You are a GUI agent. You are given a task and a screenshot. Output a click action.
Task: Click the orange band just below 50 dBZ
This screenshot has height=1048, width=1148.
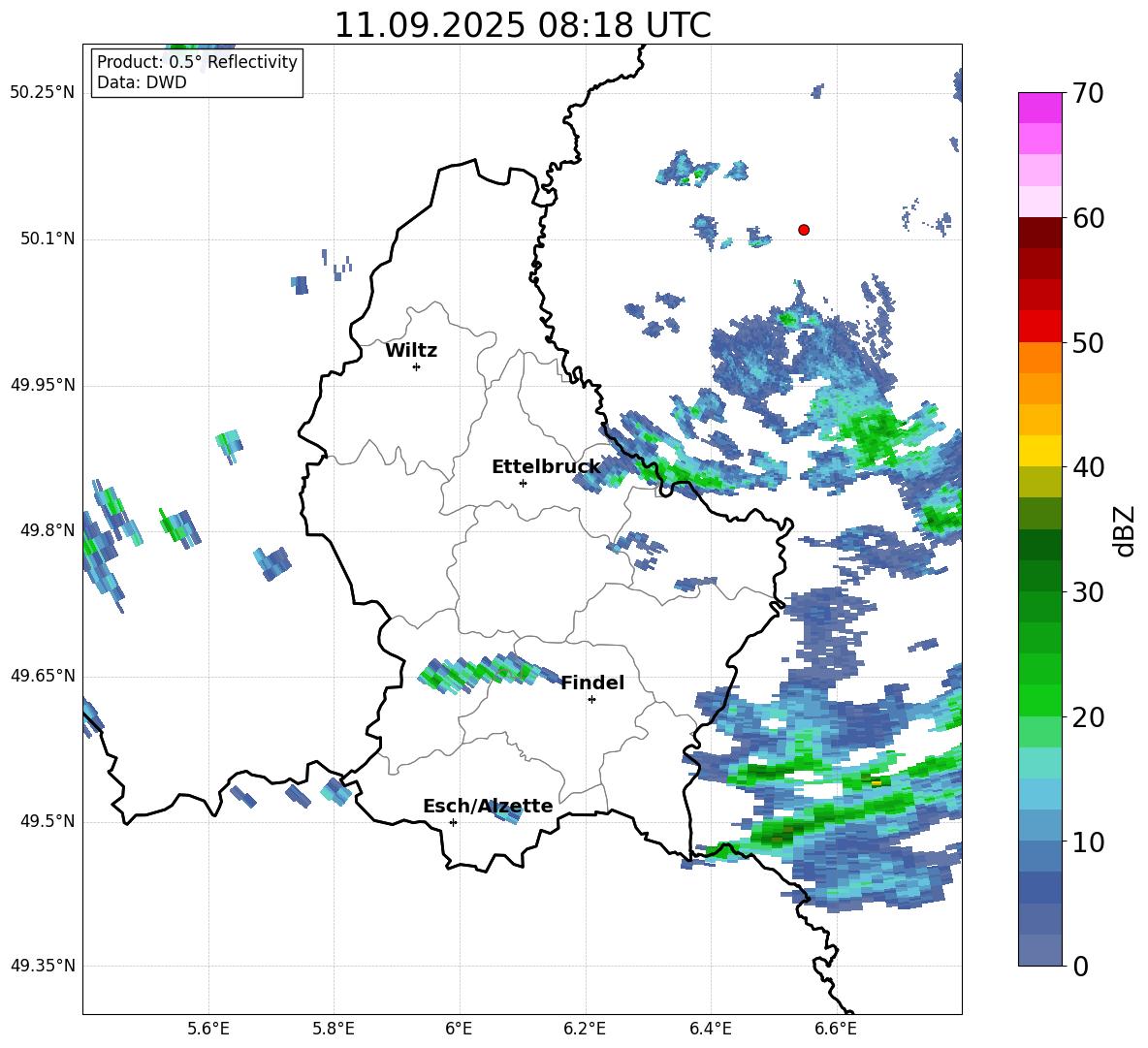click(1039, 357)
